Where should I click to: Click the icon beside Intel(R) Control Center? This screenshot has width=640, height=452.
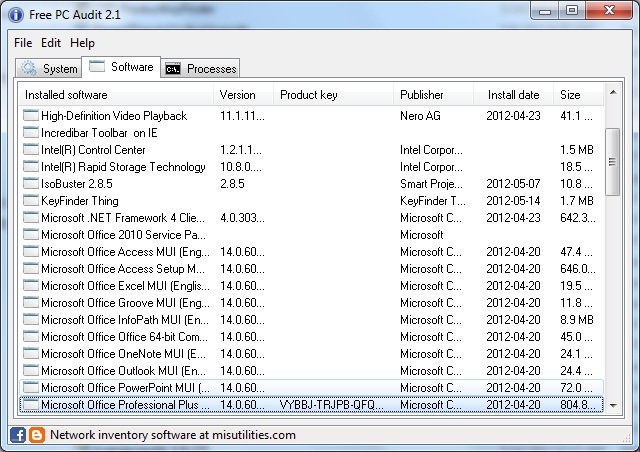click(x=31, y=150)
